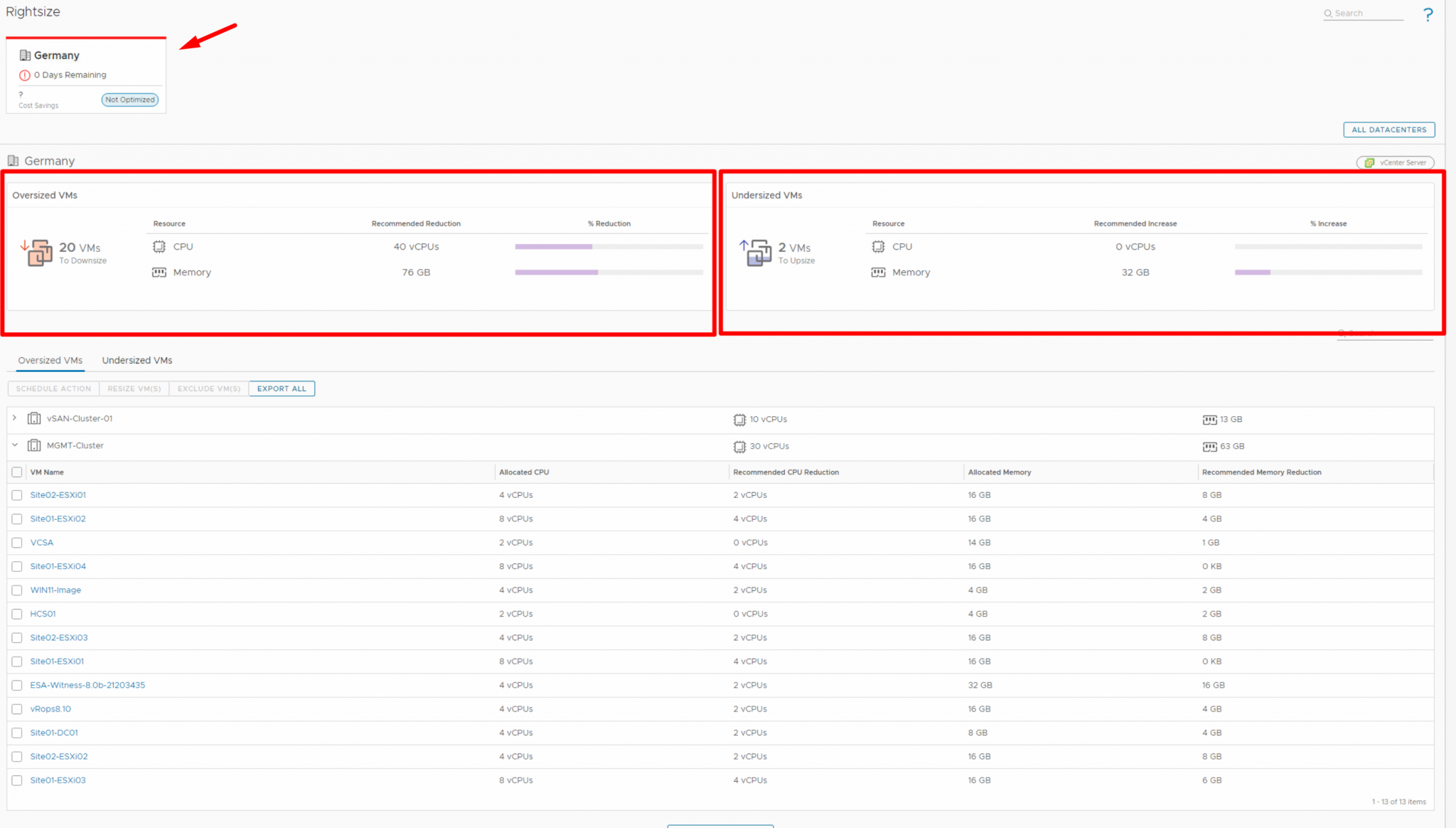
Task: Expand the vSAN-Cluster-01 row
Action: (x=14, y=418)
